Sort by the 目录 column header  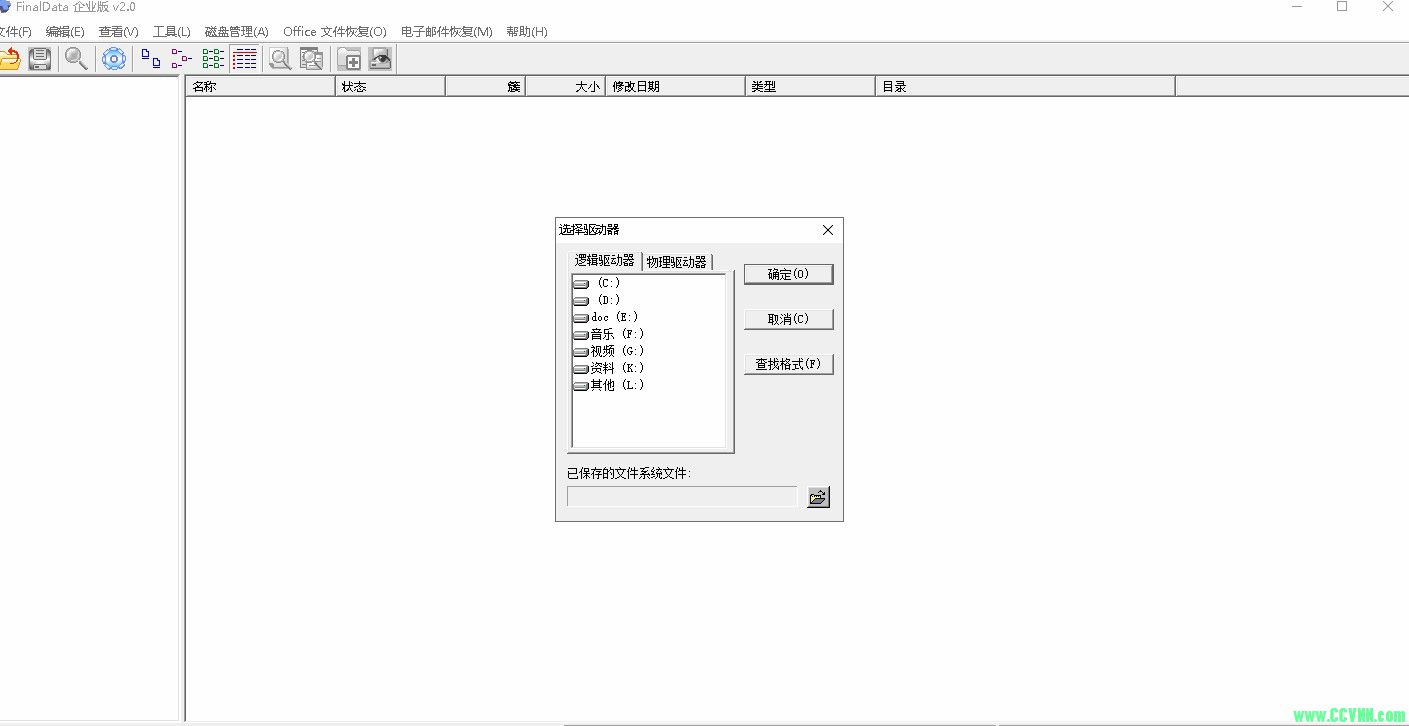1025,87
